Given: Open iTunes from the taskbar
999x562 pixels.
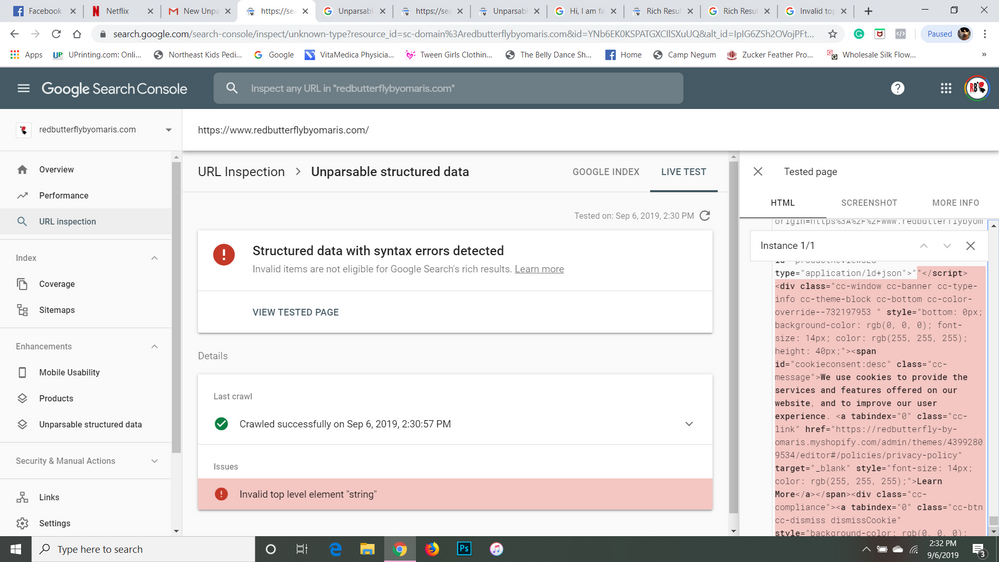Looking at the screenshot, I should (x=496, y=549).
